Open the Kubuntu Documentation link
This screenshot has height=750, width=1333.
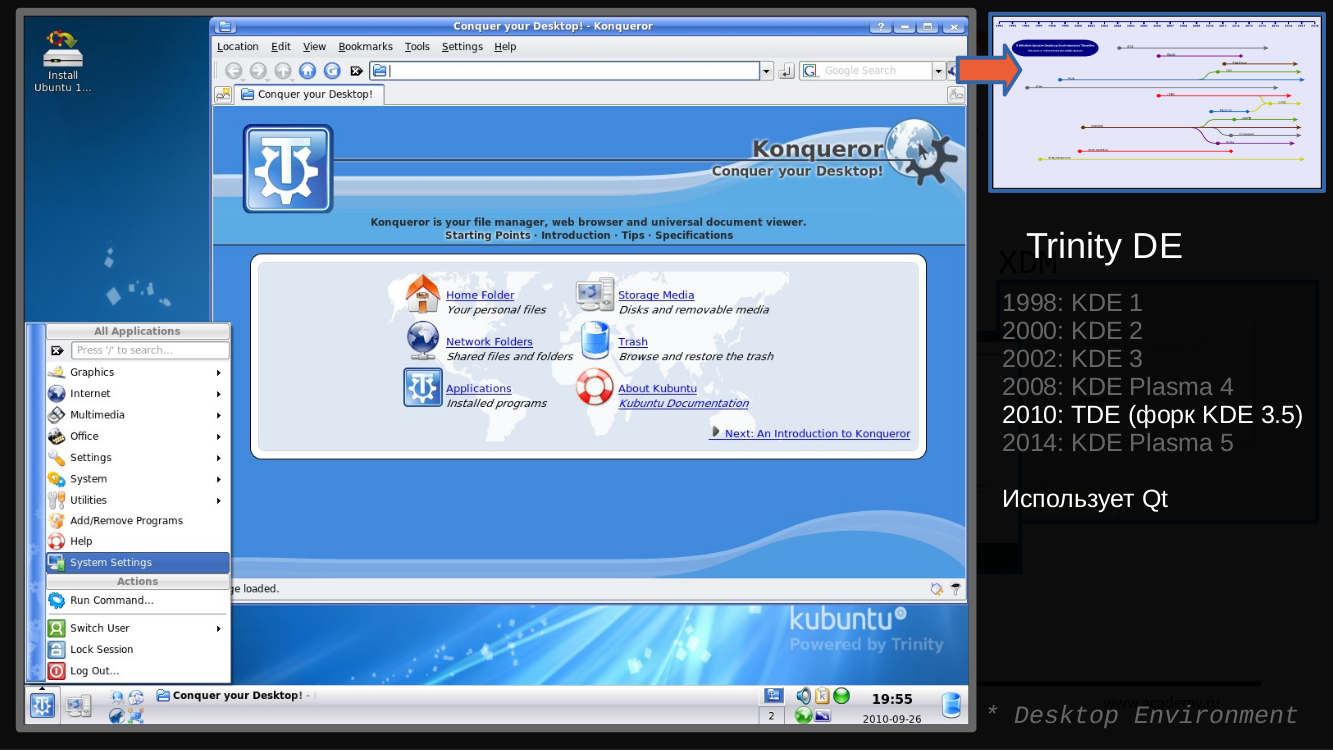(684, 404)
